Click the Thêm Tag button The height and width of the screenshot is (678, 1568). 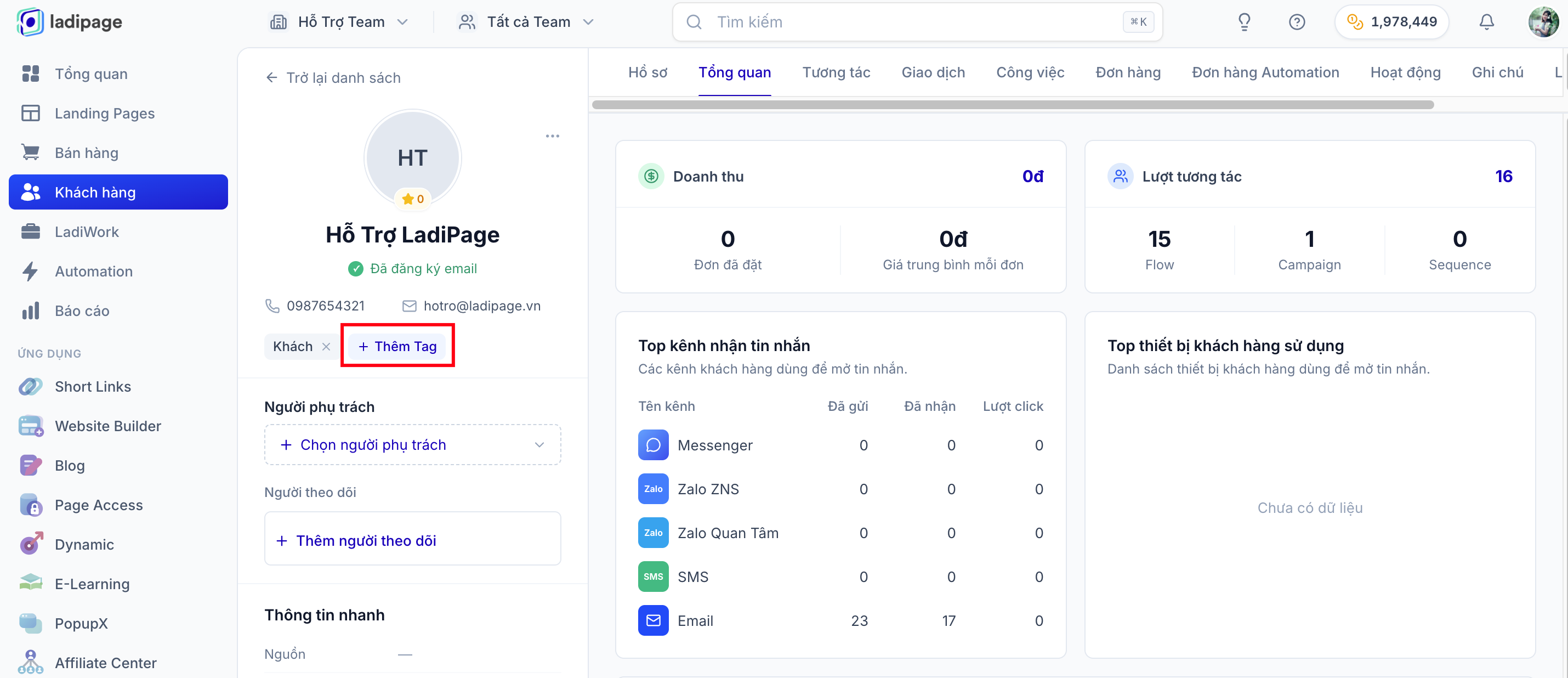[x=397, y=347]
